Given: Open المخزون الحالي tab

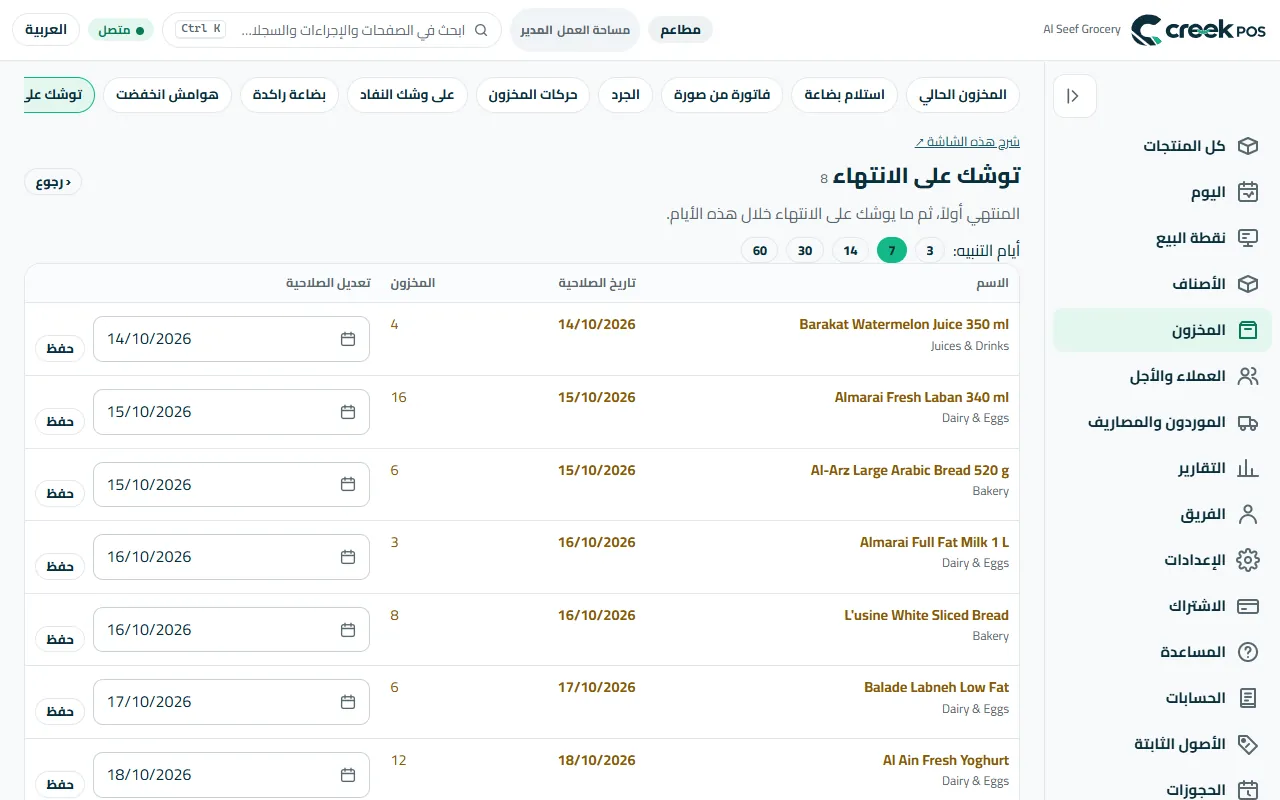Looking at the screenshot, I should tap(963, 95).
